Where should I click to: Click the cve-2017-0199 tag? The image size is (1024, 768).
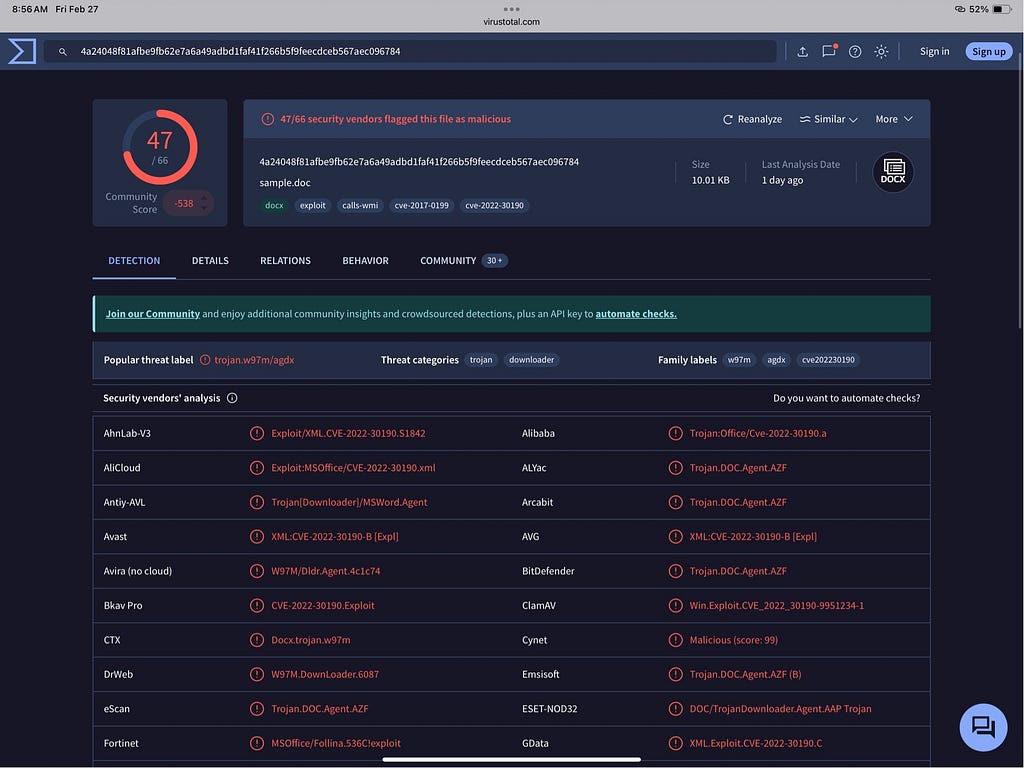point(422,205)
